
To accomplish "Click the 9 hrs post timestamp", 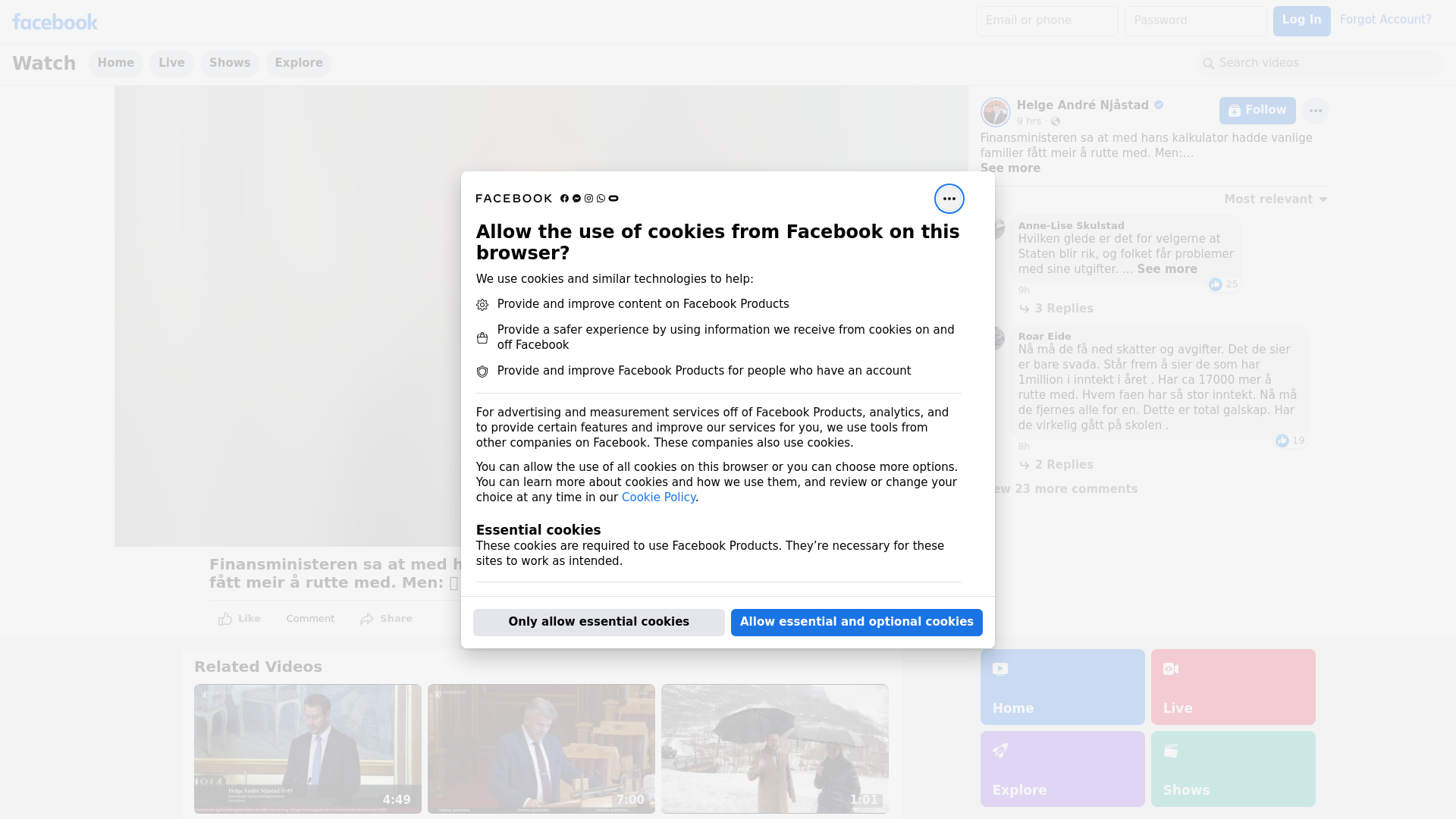I will coord(1029,121).
